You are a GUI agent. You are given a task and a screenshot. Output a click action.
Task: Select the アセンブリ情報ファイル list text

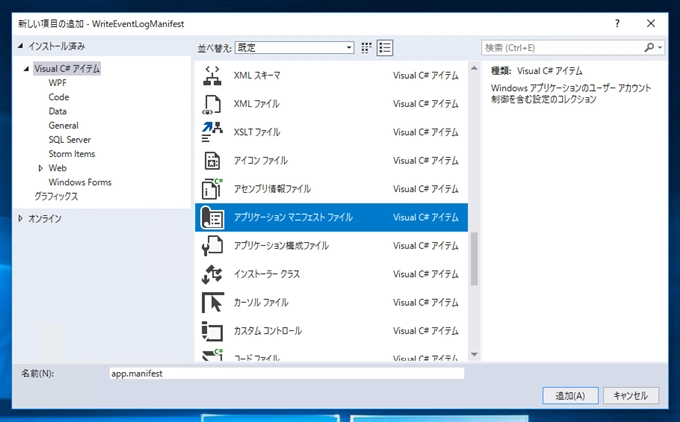tap(272, 189)
